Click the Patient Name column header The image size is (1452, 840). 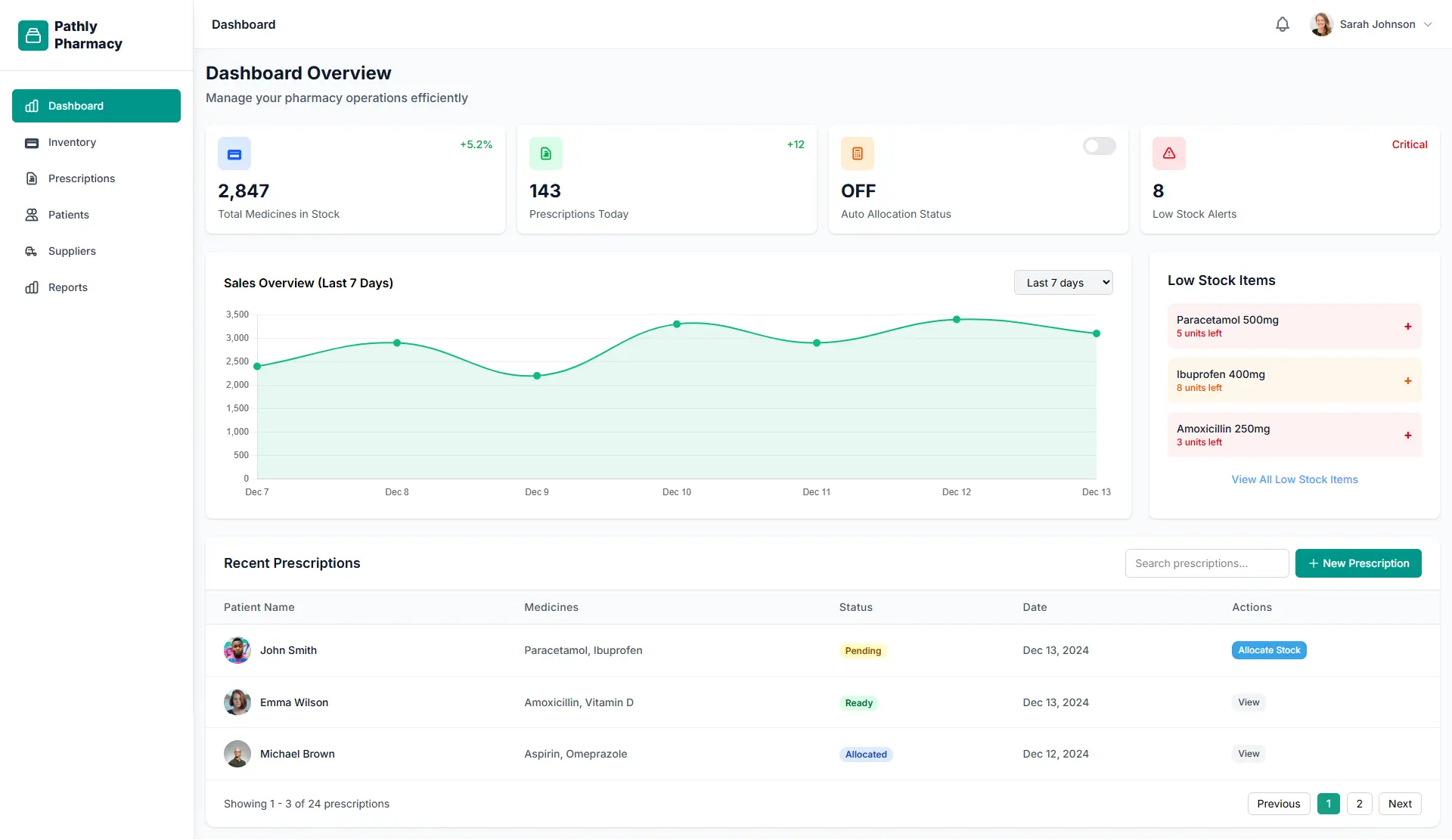coord(259,607)
